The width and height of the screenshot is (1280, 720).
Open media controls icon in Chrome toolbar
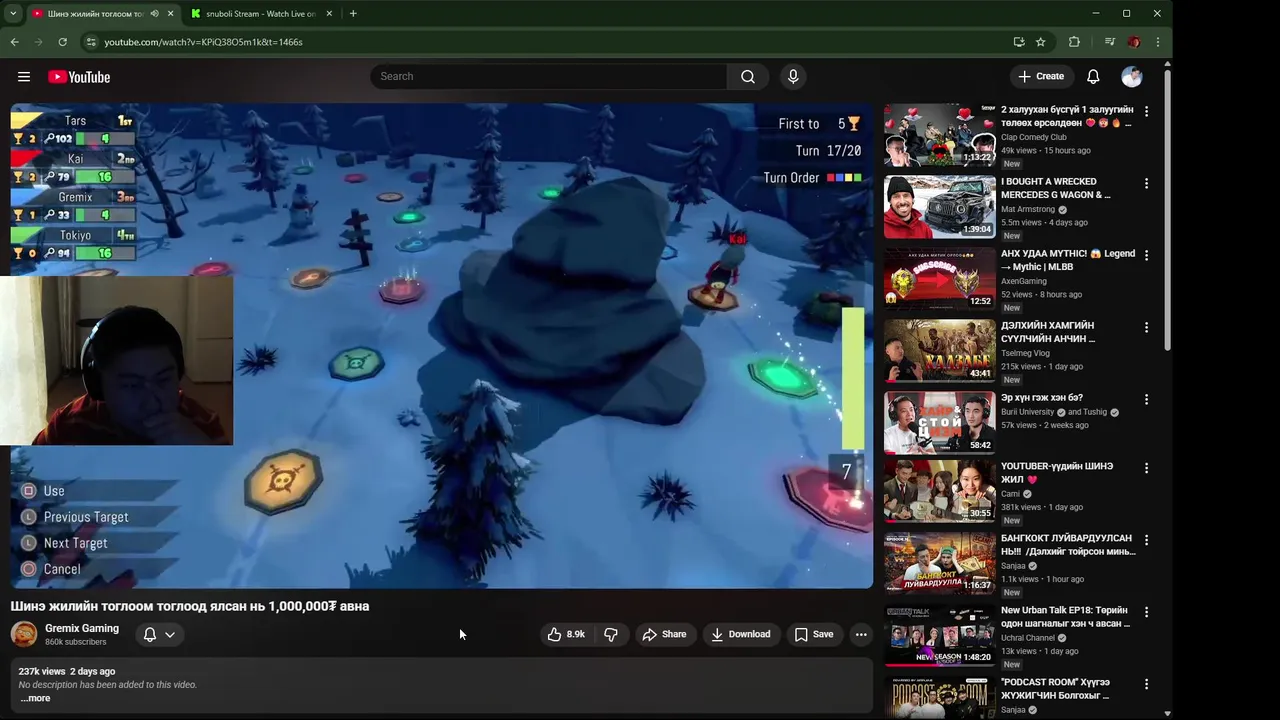1109,42
